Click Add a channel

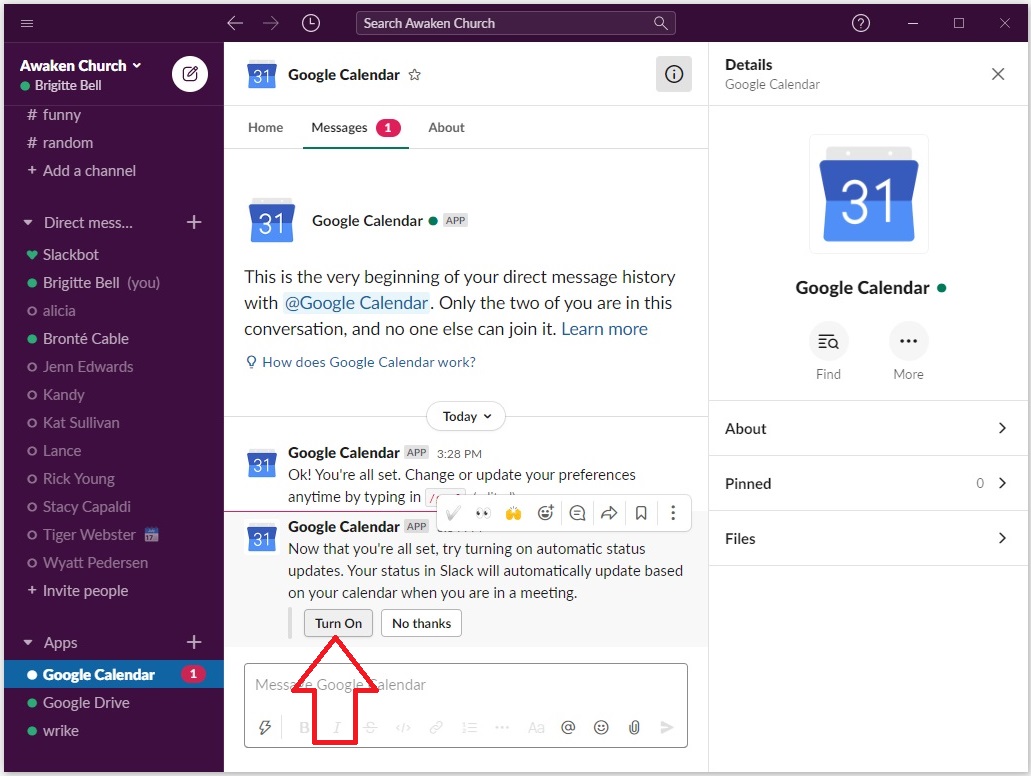[82, 171]
